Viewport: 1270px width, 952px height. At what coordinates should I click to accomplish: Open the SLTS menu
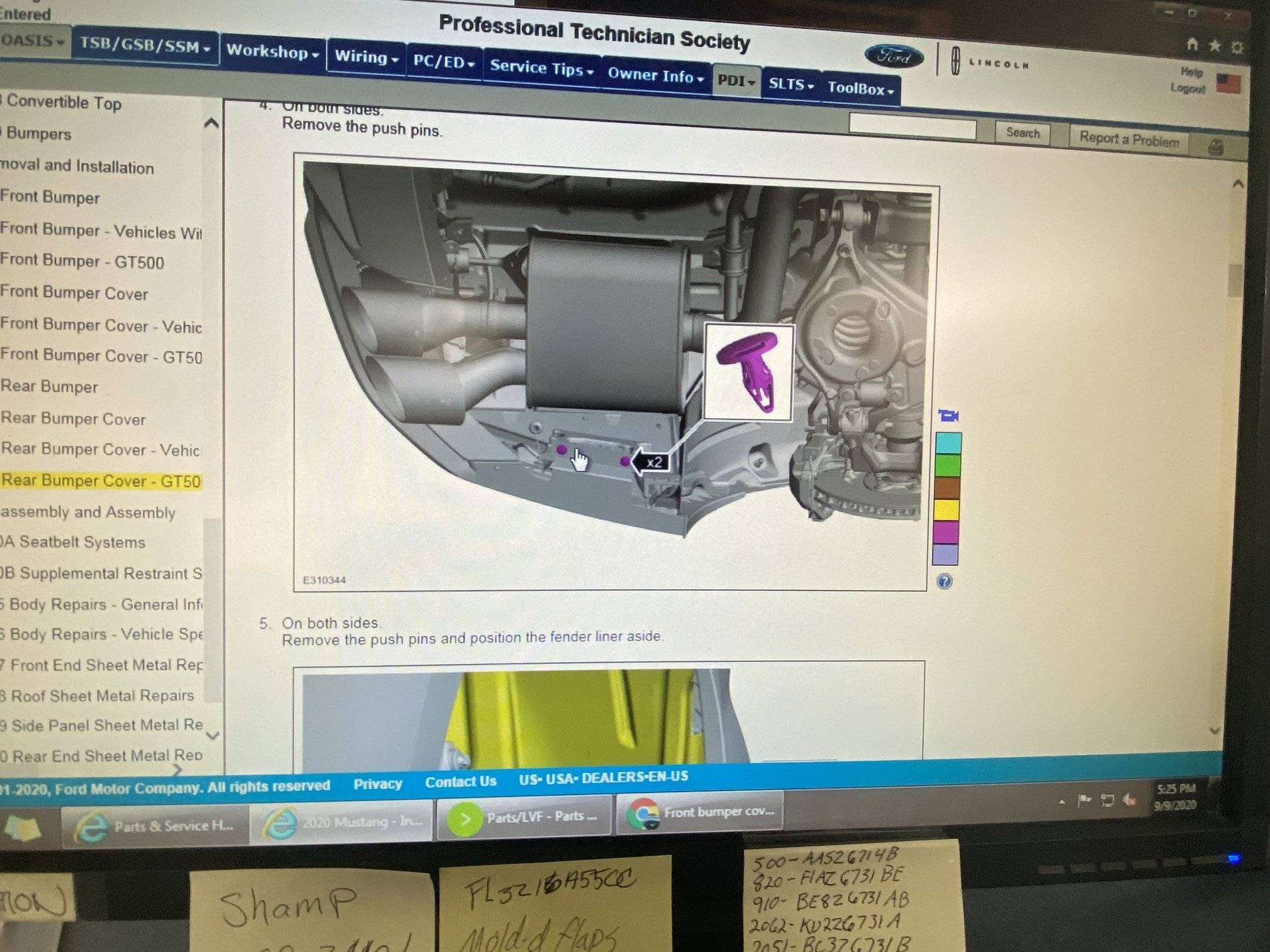791,85
